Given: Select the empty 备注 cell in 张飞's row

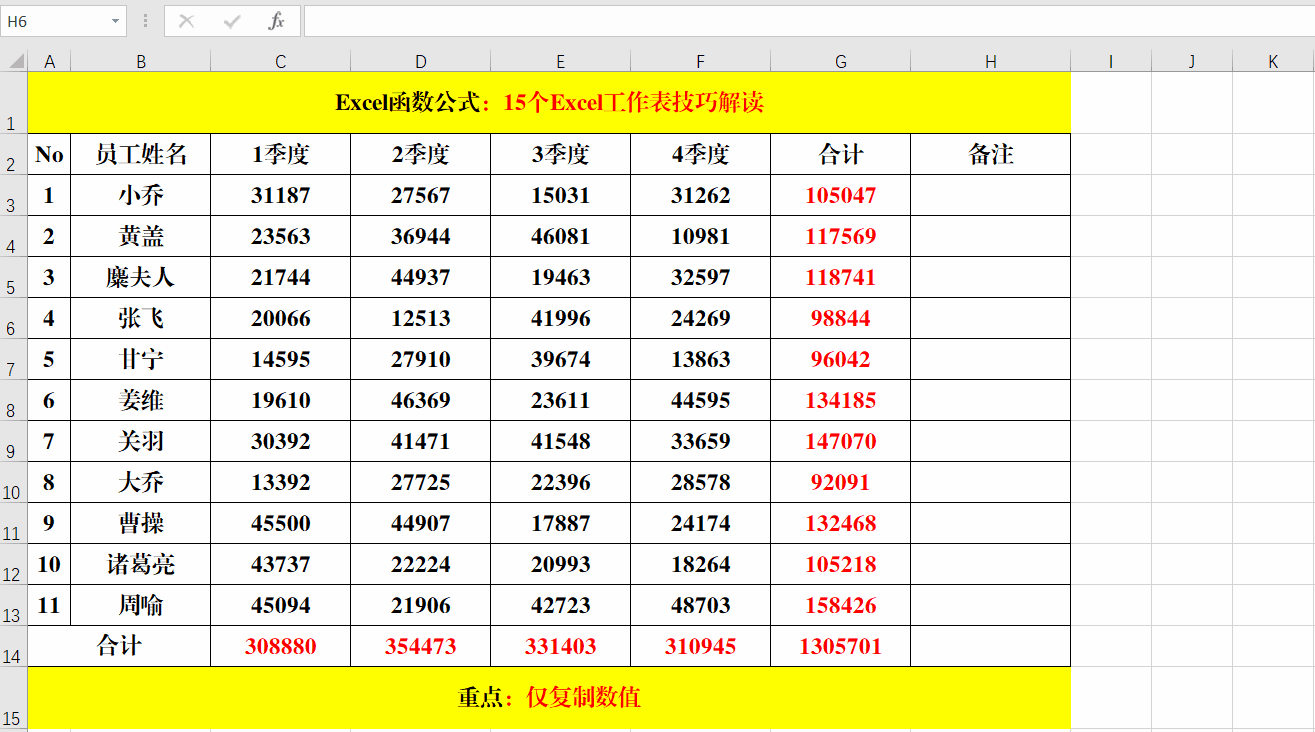Looking at the screenshot, I should 991,319.
